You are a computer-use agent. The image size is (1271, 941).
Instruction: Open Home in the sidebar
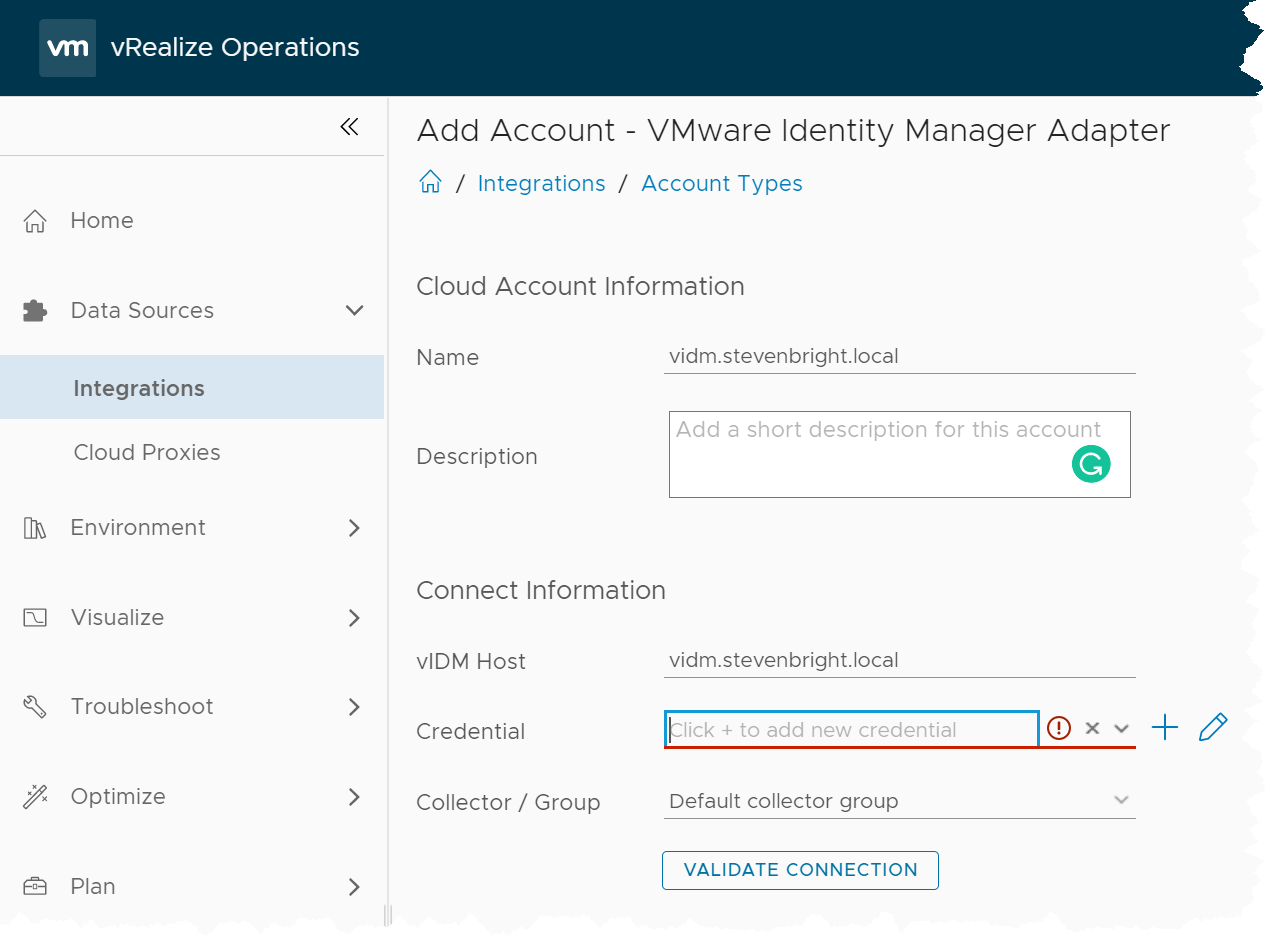pos(101,221)
